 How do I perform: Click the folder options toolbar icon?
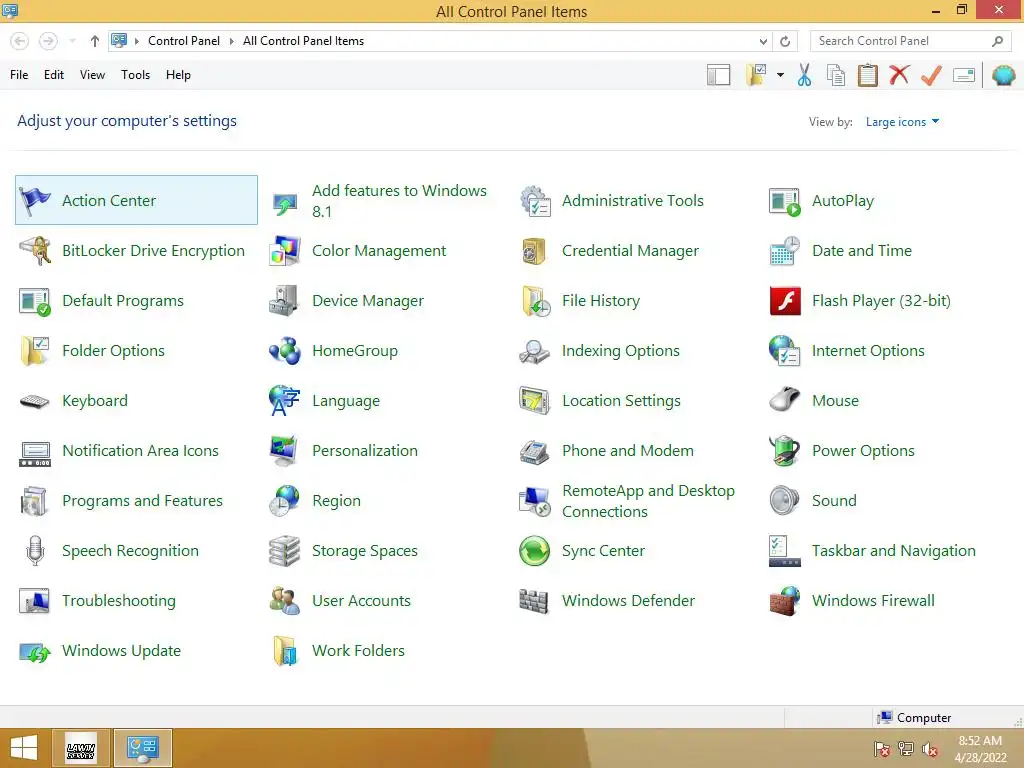[757, 75]
